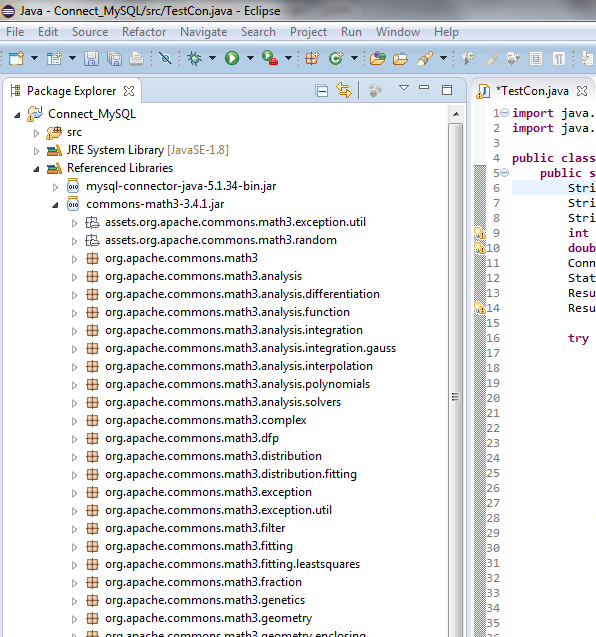This screenshot has width=596, height=637.
Task: Click Package Explorer scrollbar up arrow
Action: pyautogui.click(x=456, y=114)
